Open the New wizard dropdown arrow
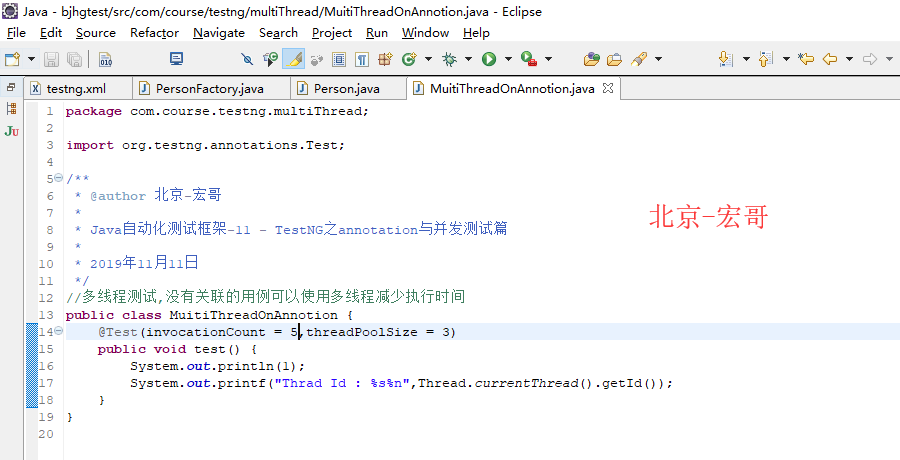900x460 pixels. click(31, 59)
